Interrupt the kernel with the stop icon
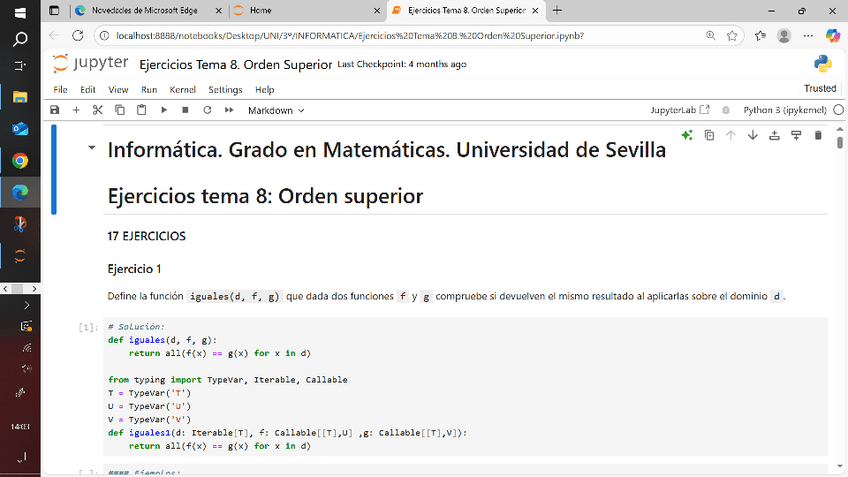 186,110
